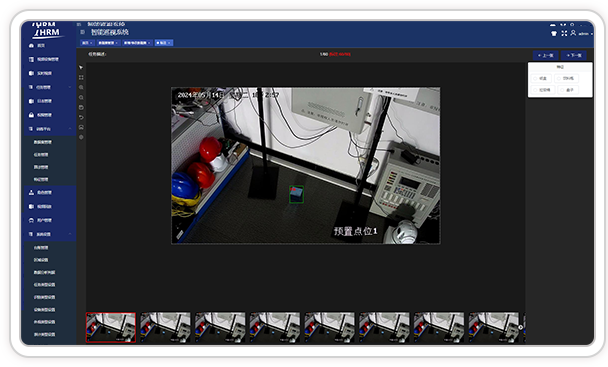Select the rectangle box-drawing tool with four corners

(81, 78)
